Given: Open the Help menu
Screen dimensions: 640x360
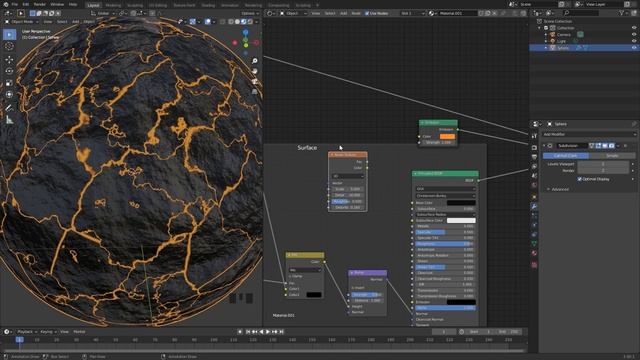Looking at the screenshot, I should [73, 4].
